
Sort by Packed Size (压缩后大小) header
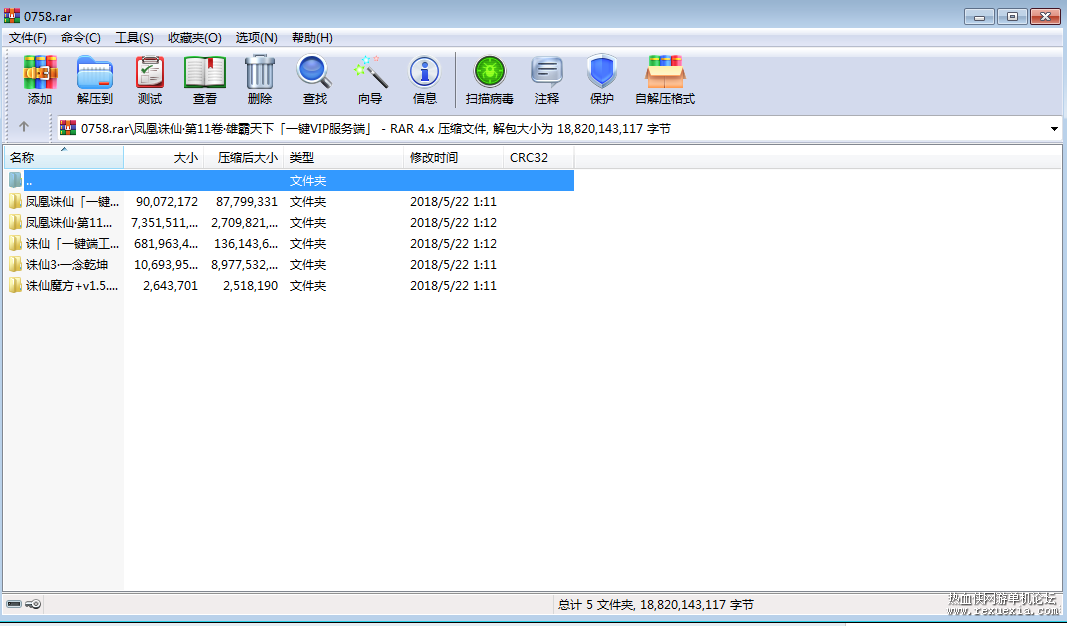244,158
